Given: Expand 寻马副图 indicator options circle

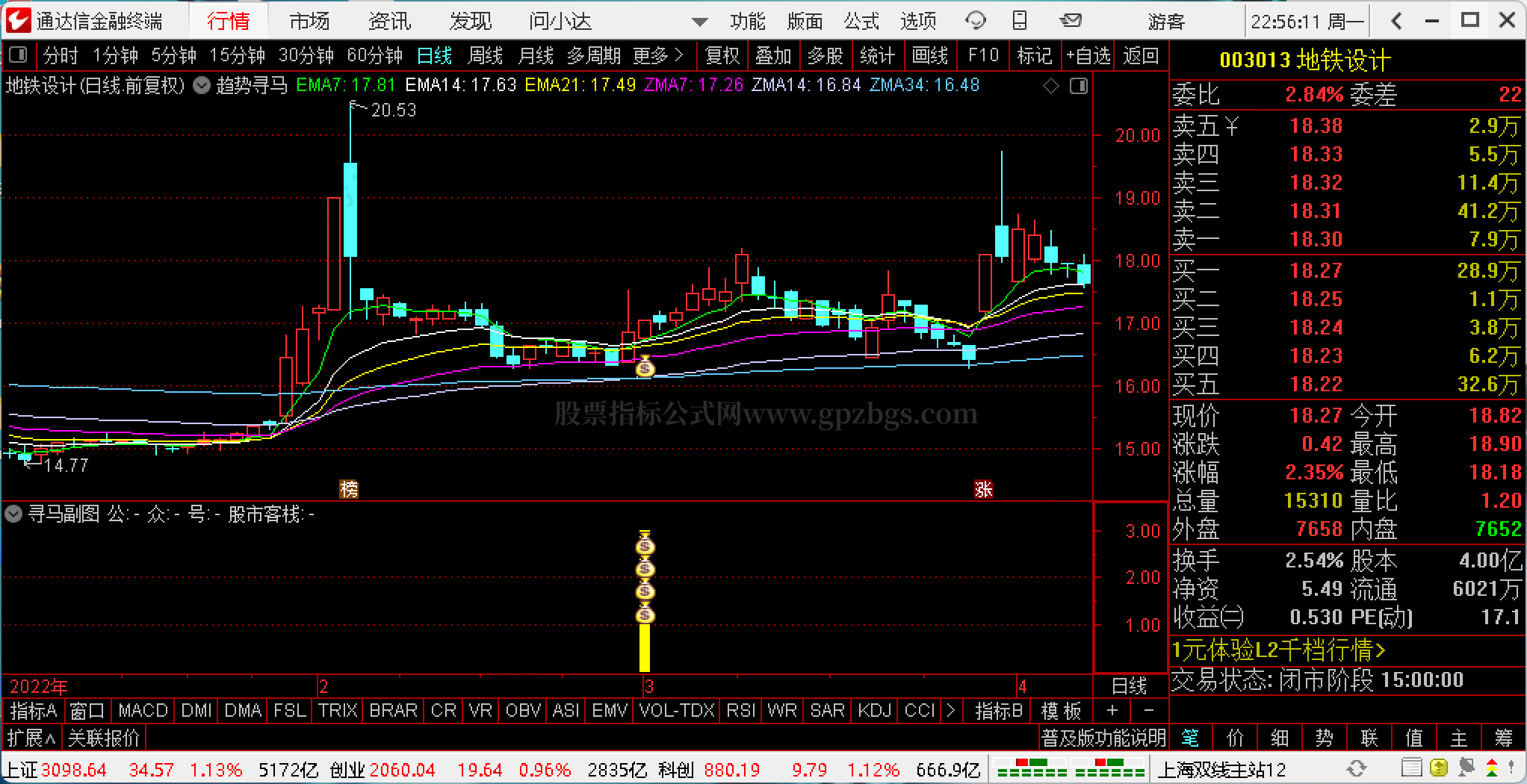Looking at the screenshot, I should (x=13, y=514).
